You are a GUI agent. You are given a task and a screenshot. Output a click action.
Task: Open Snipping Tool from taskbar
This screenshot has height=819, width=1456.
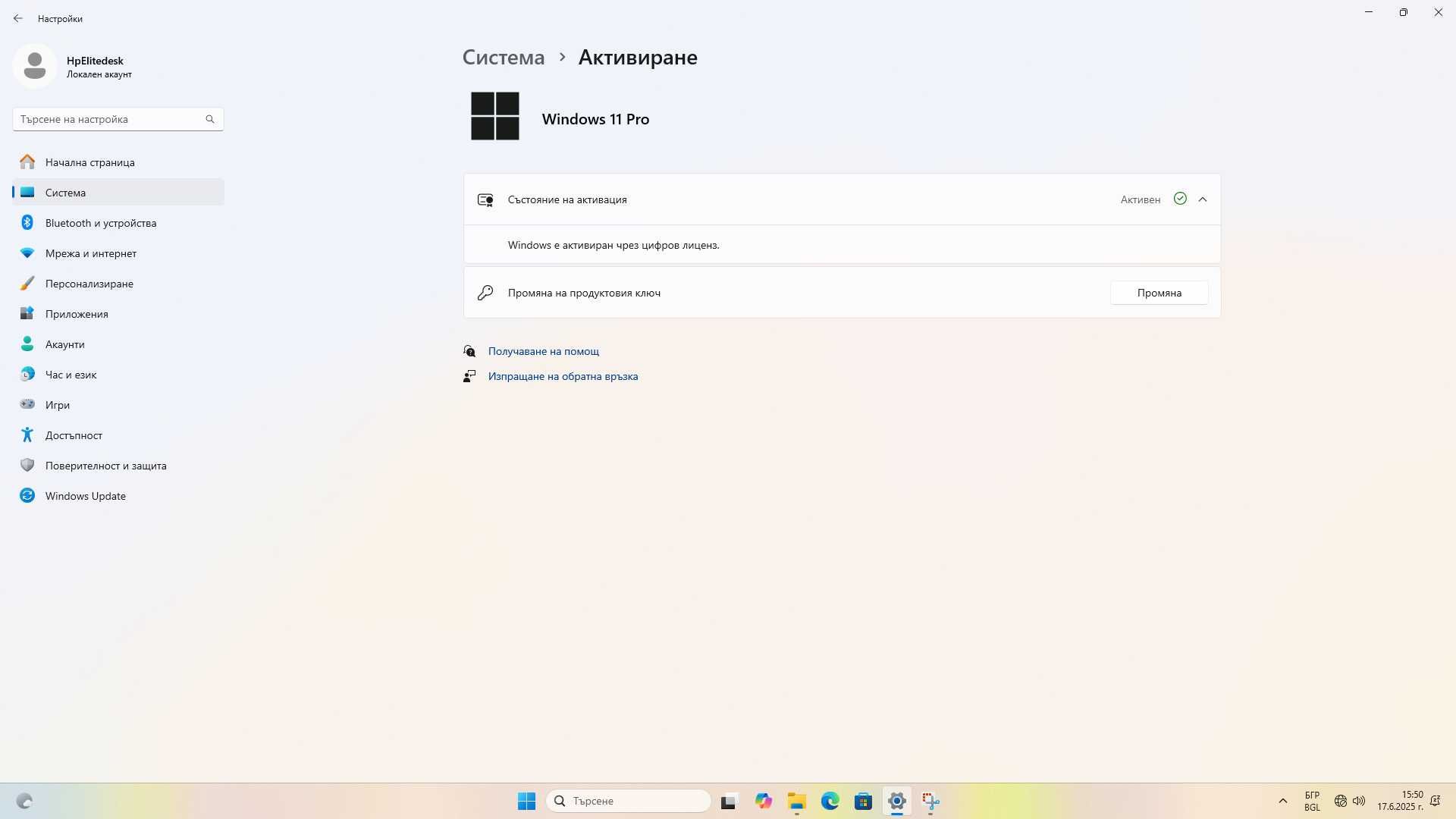[930, 801]
